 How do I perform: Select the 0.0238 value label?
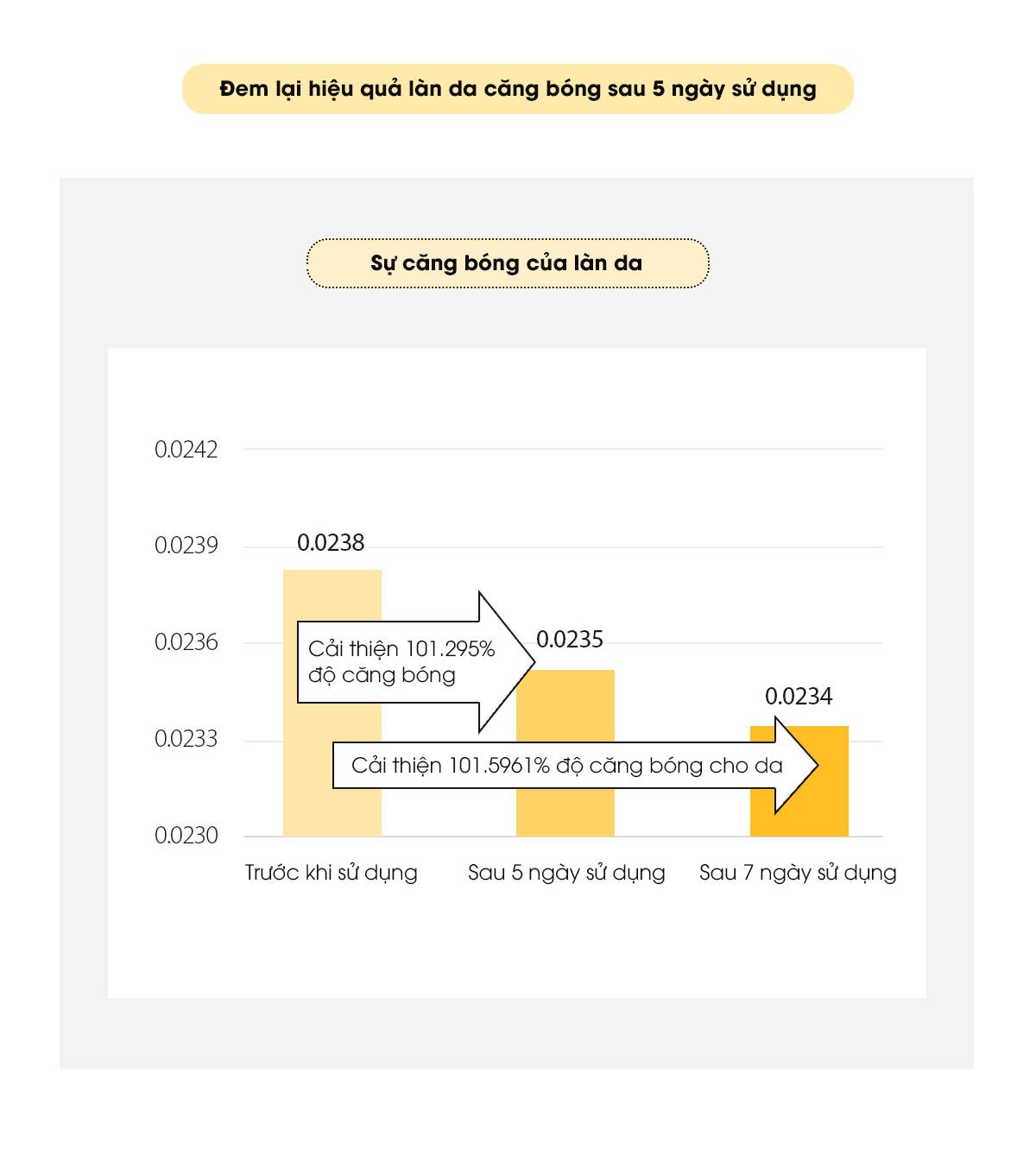point(331,543)
